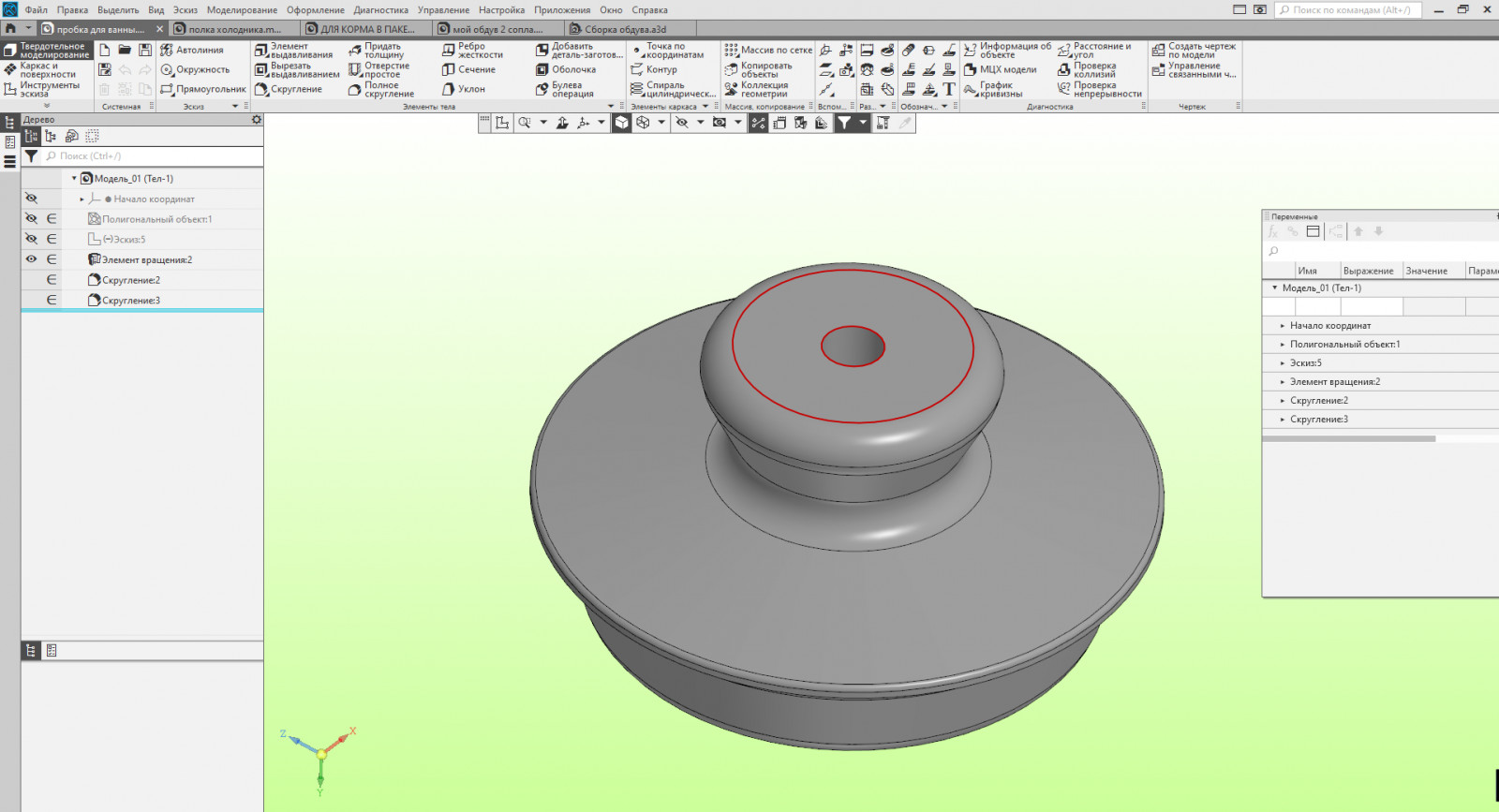Select the Окружность circle tool
The height and width of the screenshot is (812, 1499).
195,69
